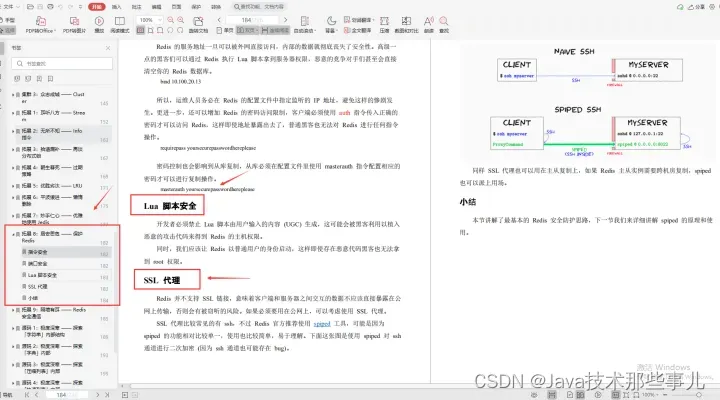Move the status bar zoom slider

pos(698,394)
